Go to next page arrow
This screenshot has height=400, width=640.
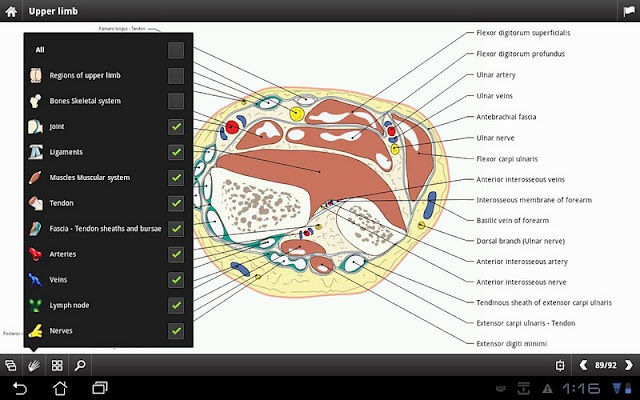pyautogui.click(x=629, y=365)
